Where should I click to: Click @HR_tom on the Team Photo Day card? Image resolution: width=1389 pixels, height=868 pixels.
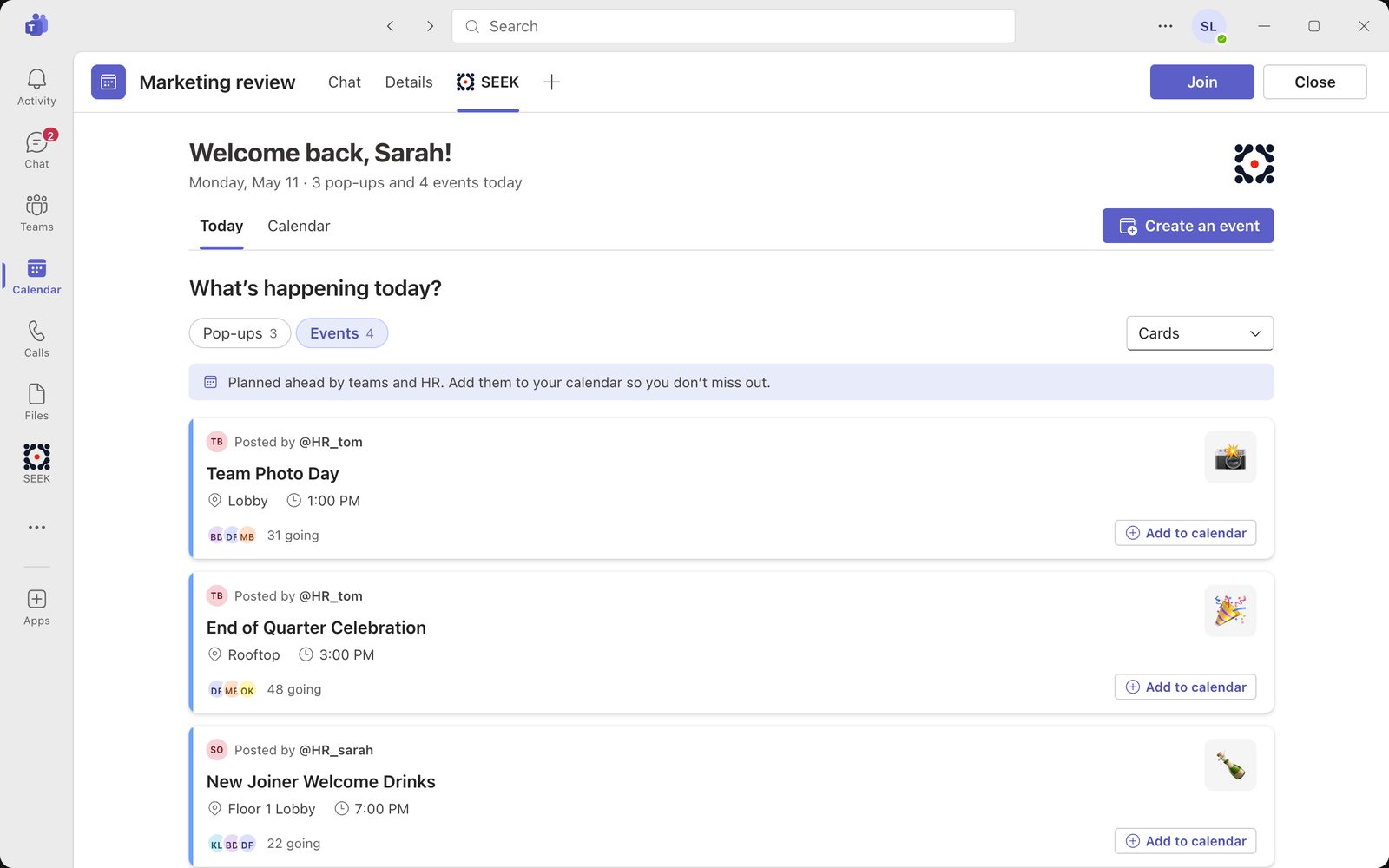pos(331,442)
